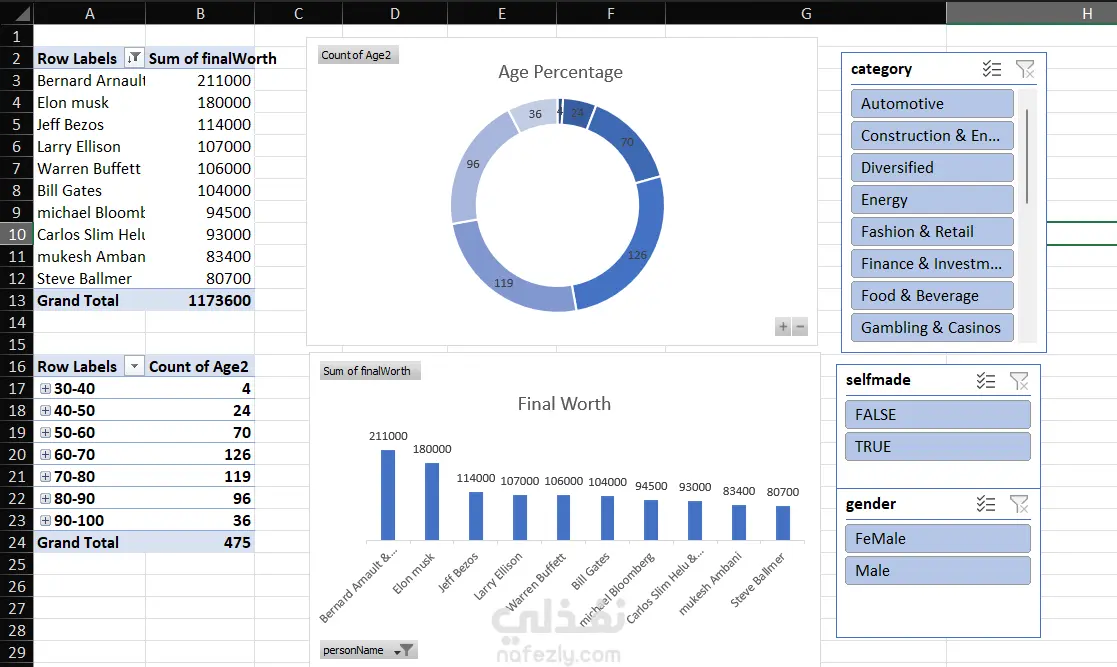The width and height of the screenshot is (1117, 667).
Task: Select FeMale in gender slicer
Action: coord(937,539)
